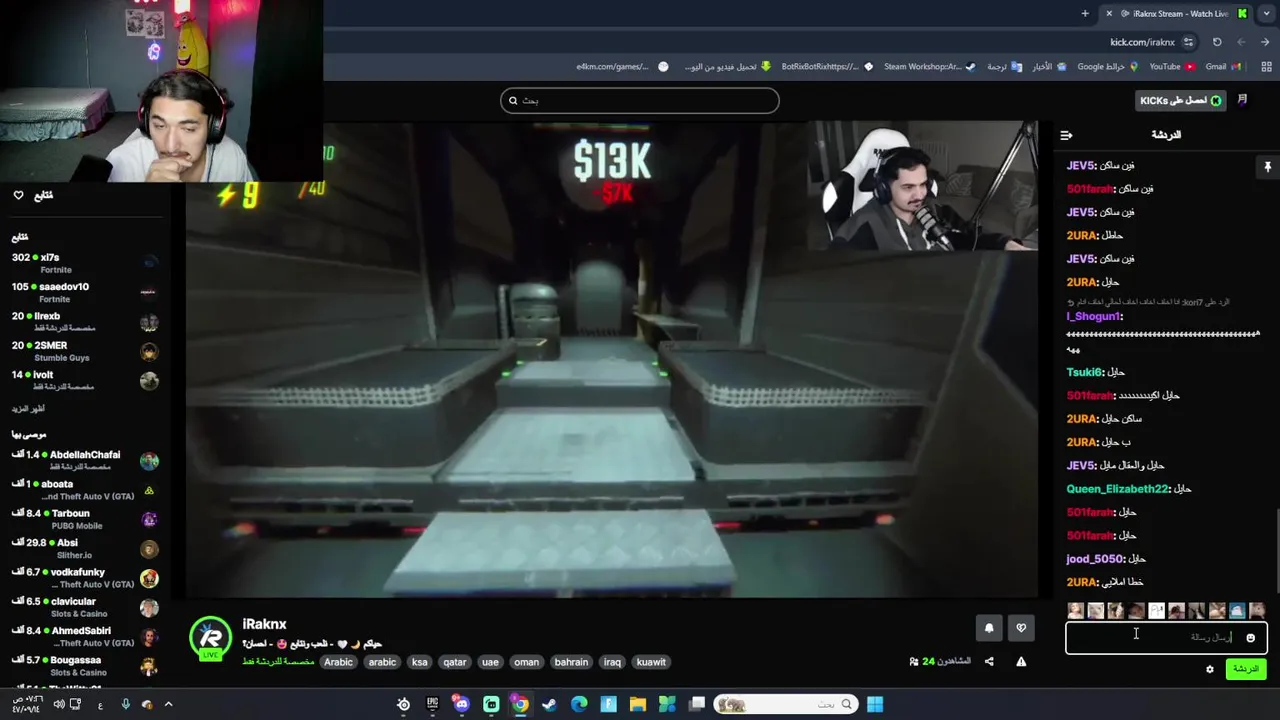Open the Gmail bookmark
This screenshot has width=1280, height=720.
coord(1223,66)
